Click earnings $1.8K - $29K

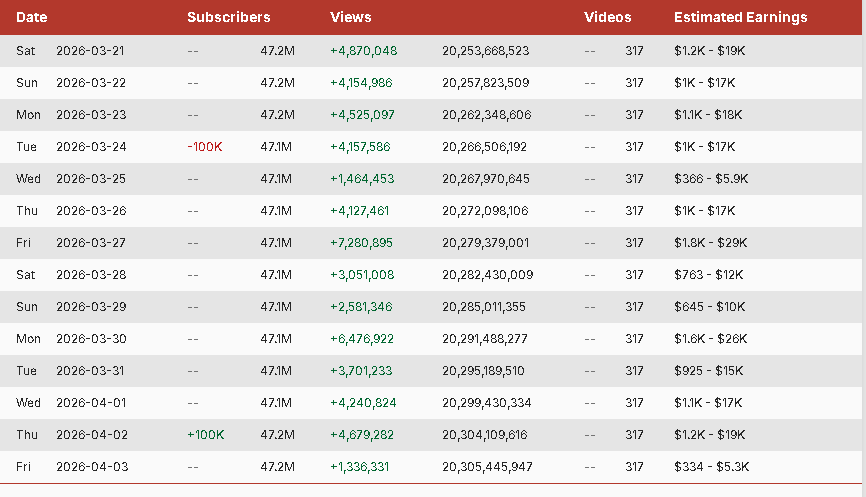tap(711, 243)
